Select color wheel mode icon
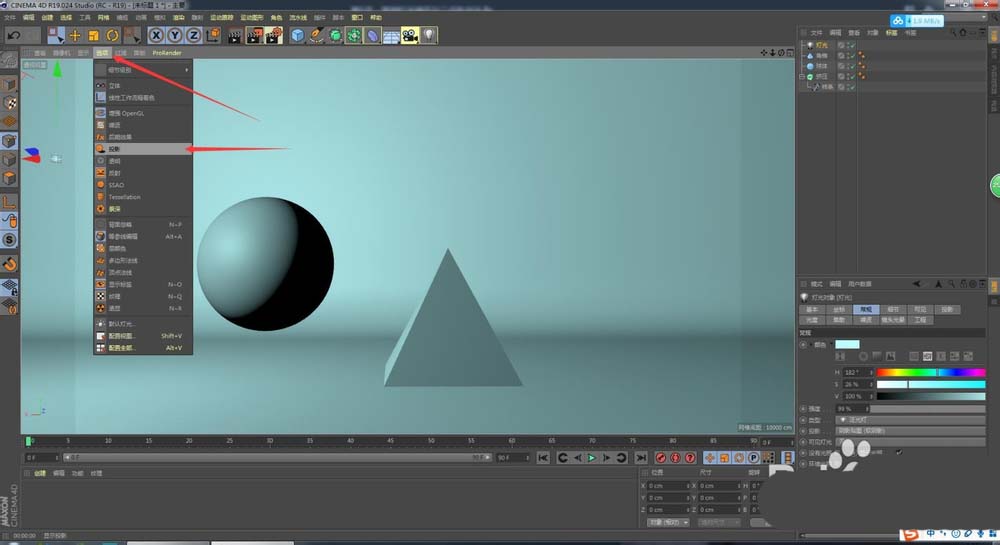Screen dimensions: 1000x545 pos(863,356)
